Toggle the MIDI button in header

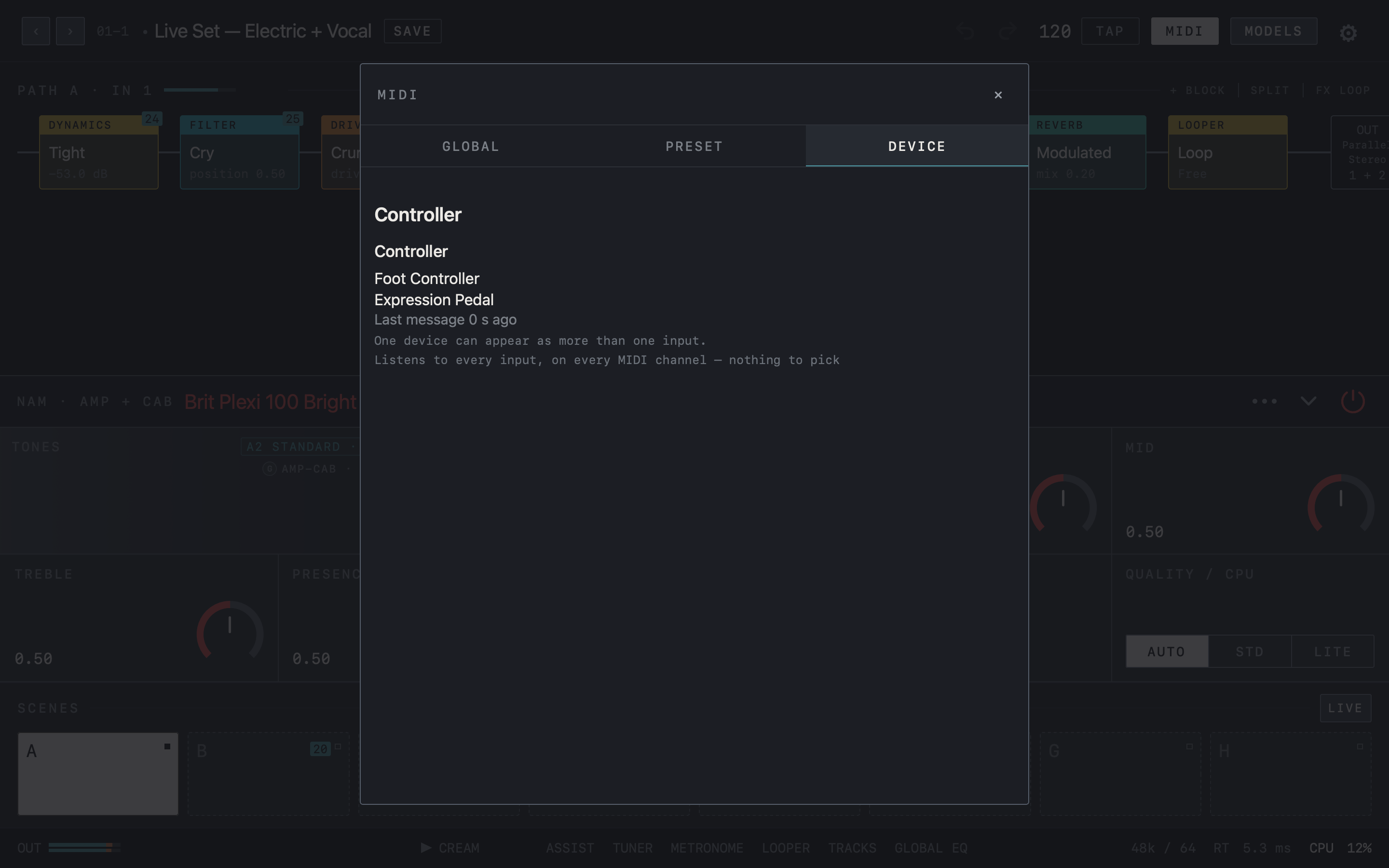(1184, 31)
